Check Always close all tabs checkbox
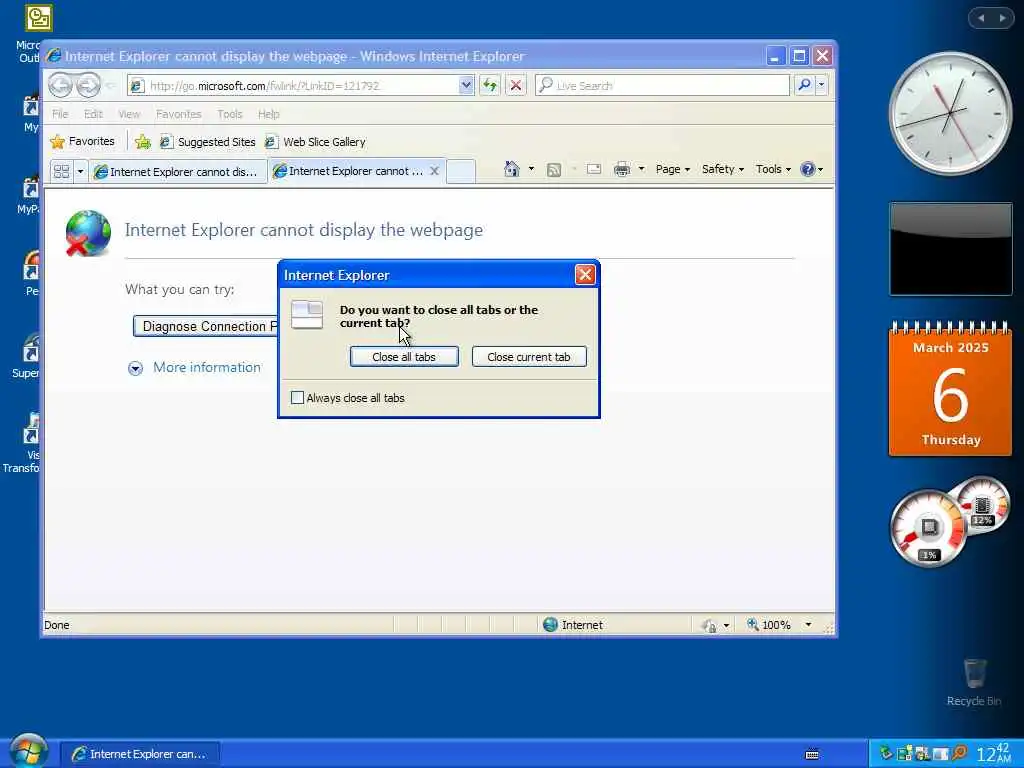The image size is (1024, 768). pyautogui.click(x=297, y=398)
